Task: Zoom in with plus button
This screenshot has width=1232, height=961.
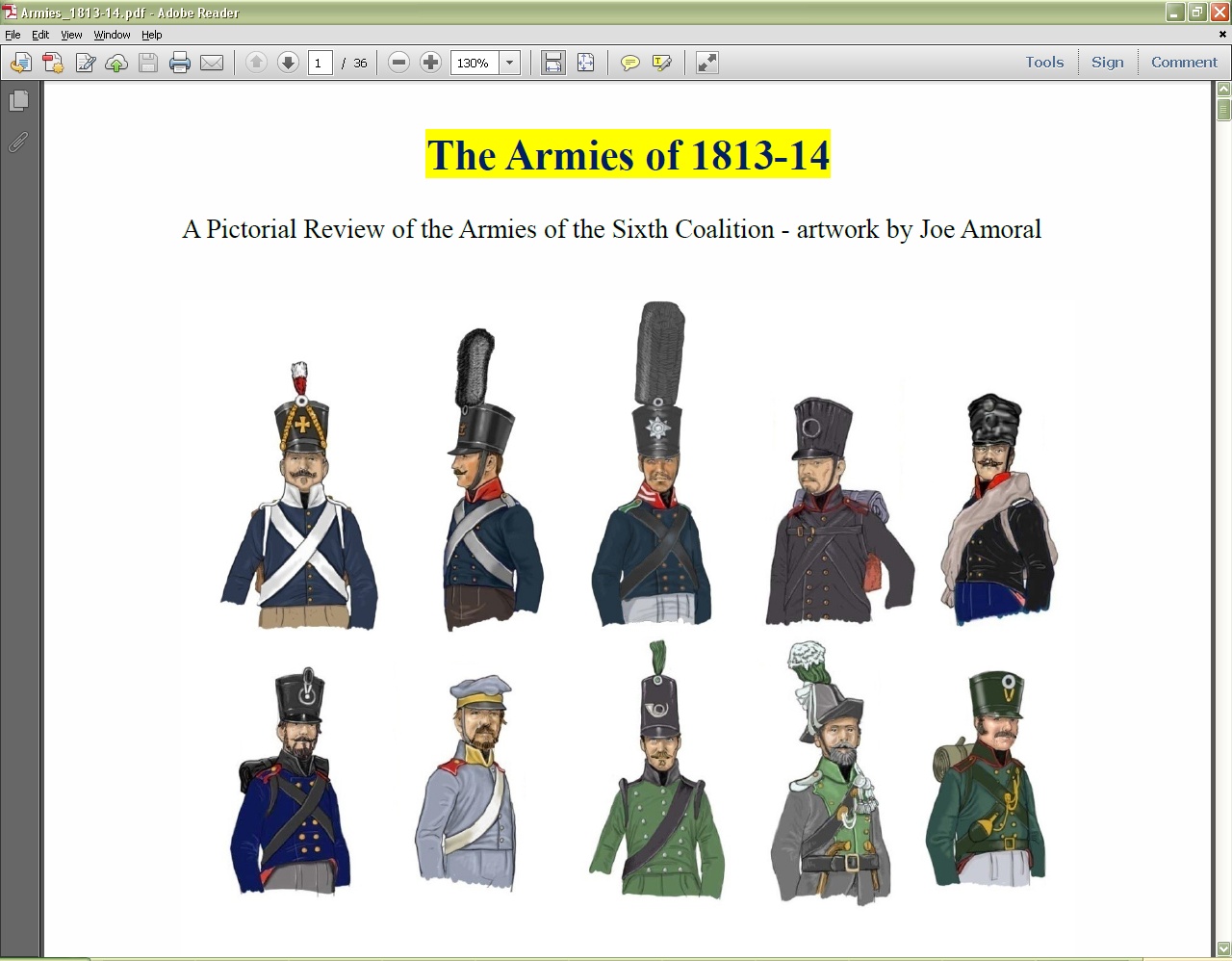Action: point(430,63)
